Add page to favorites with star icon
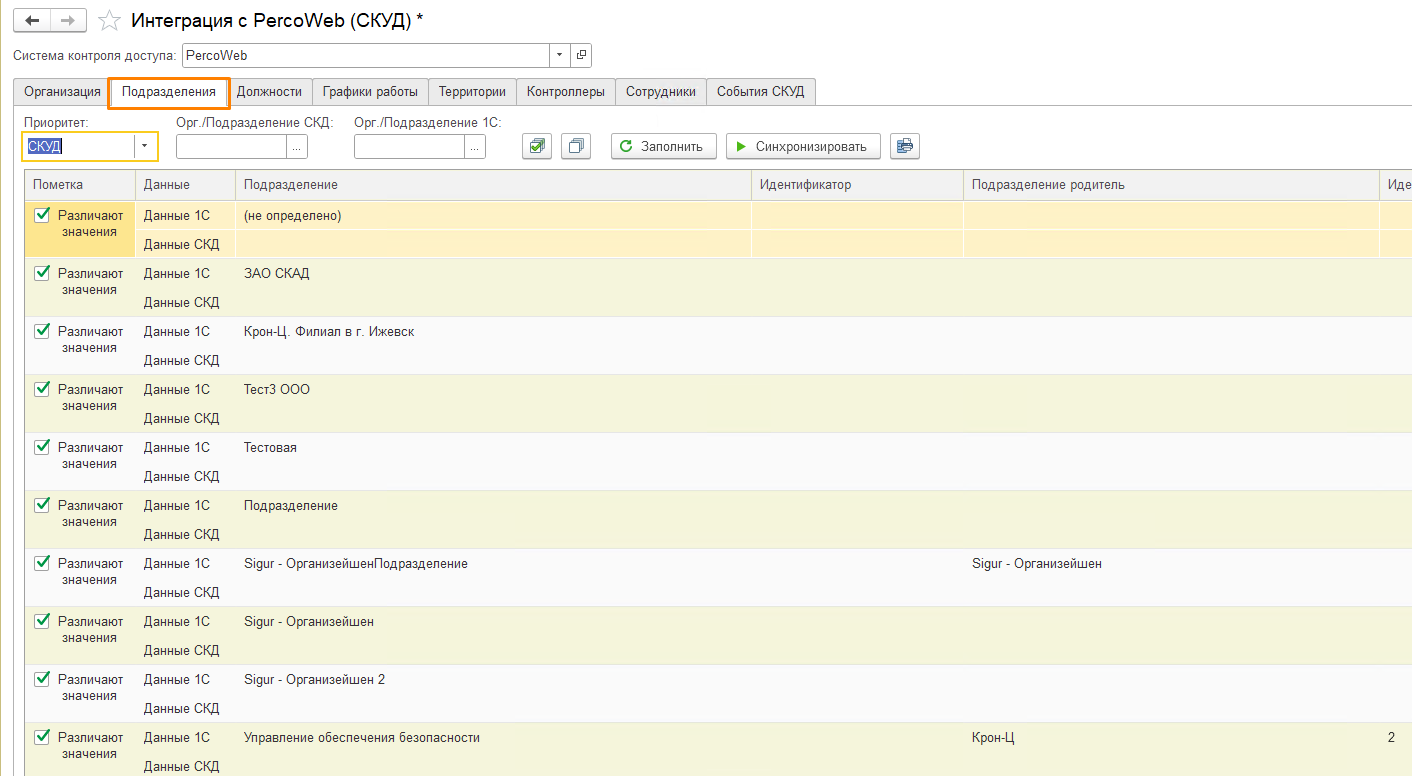The height and width of the screenshot is (776, 1412). click(110, 21)
